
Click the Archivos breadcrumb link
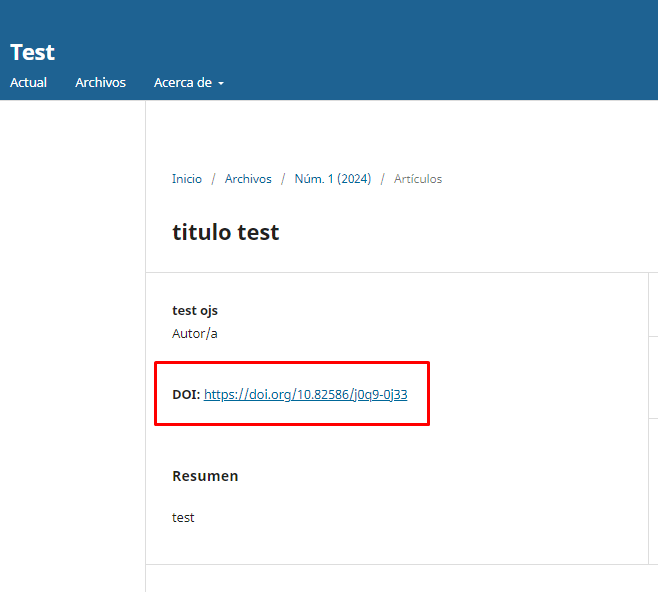point(248,179)
